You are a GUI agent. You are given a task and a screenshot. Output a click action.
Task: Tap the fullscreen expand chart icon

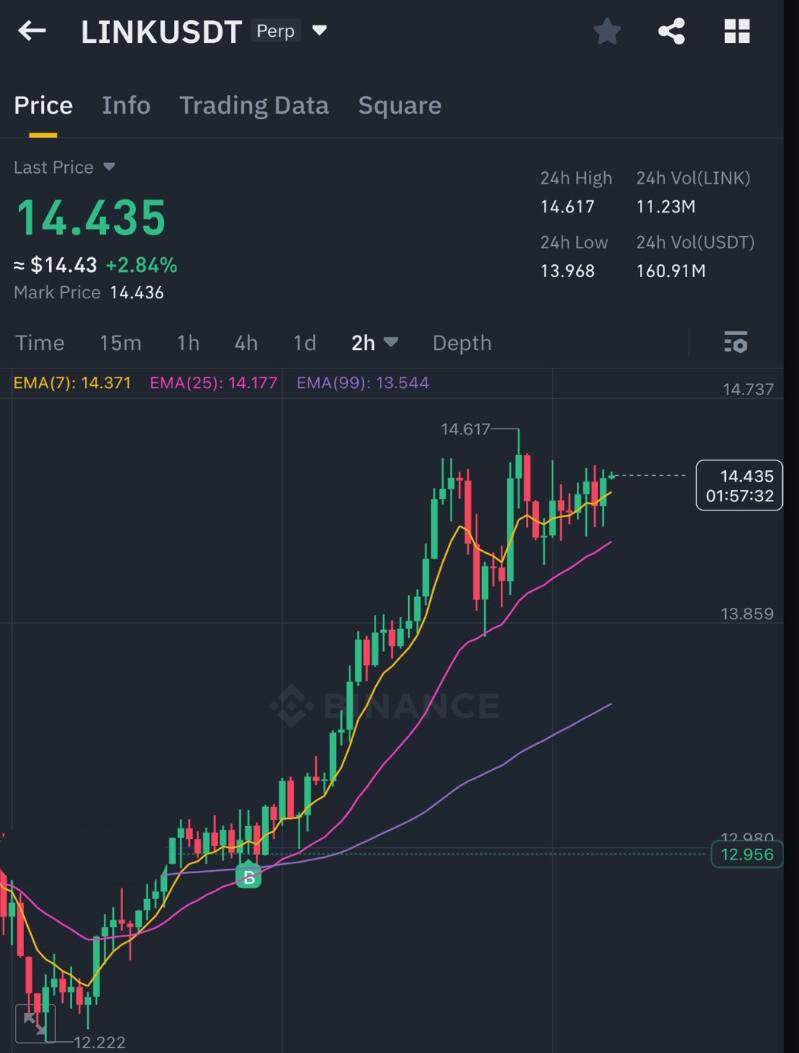point(34,1024)
